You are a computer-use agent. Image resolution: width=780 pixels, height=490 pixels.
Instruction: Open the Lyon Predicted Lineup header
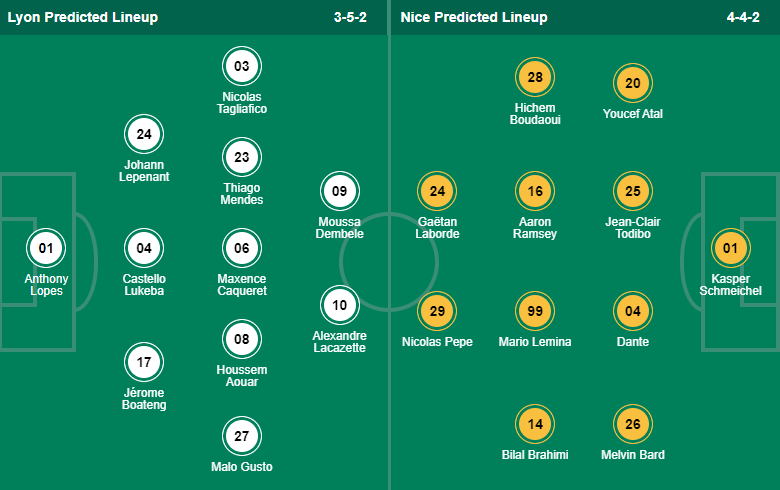point(82,18)
